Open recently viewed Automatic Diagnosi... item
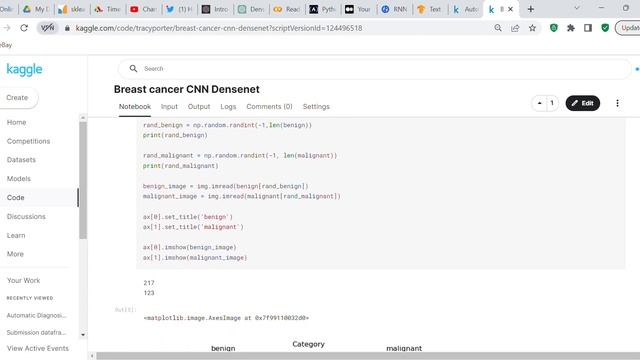This screenshot has height=360, width=640. tap(36, 316)
